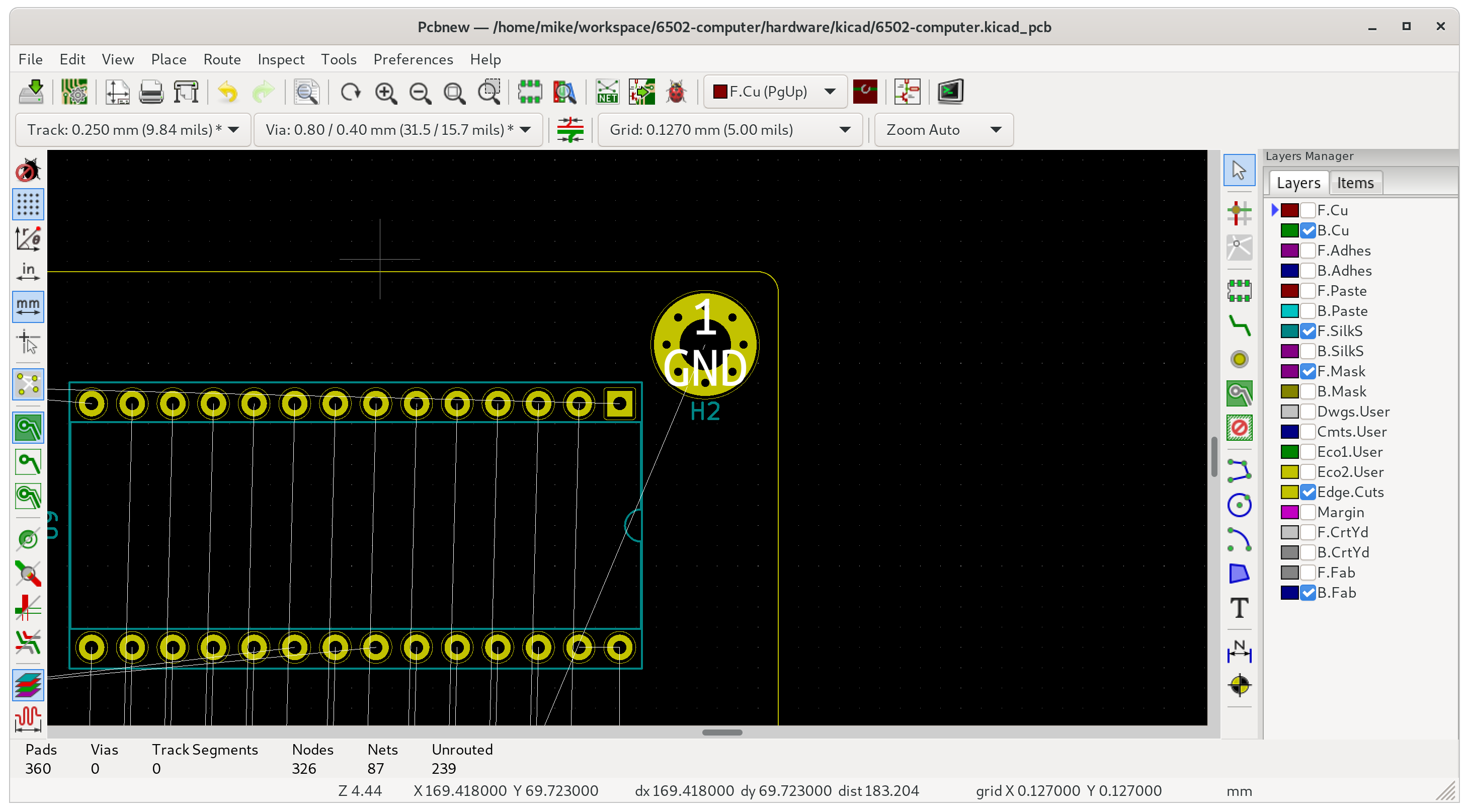
Task: Switch units to millimeters button
Action: pos(28,307)
